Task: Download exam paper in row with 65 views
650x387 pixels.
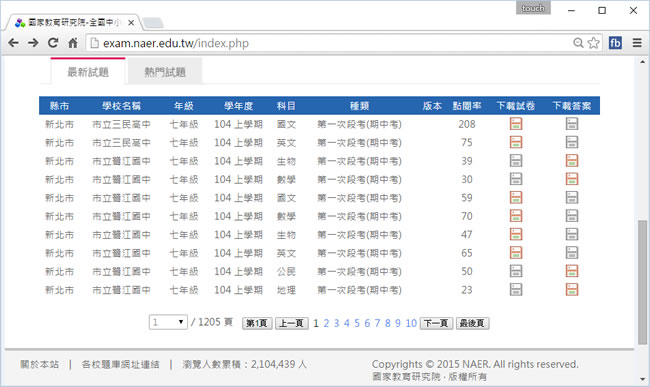Action: click(x=516, y=253)
